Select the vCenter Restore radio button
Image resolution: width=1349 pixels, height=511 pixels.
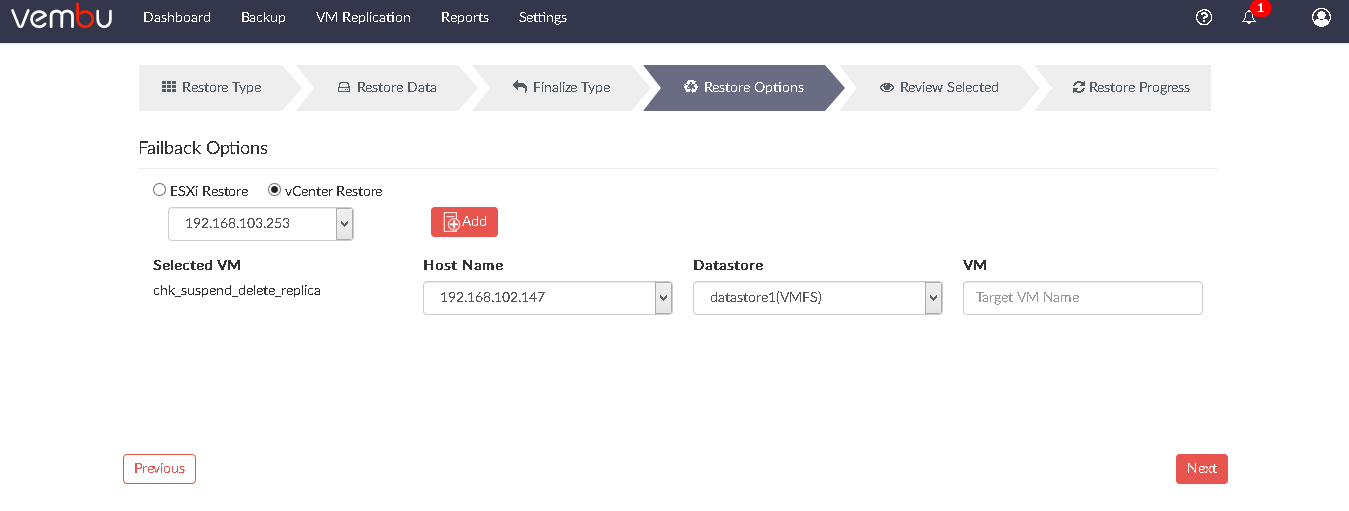[275, 190]
